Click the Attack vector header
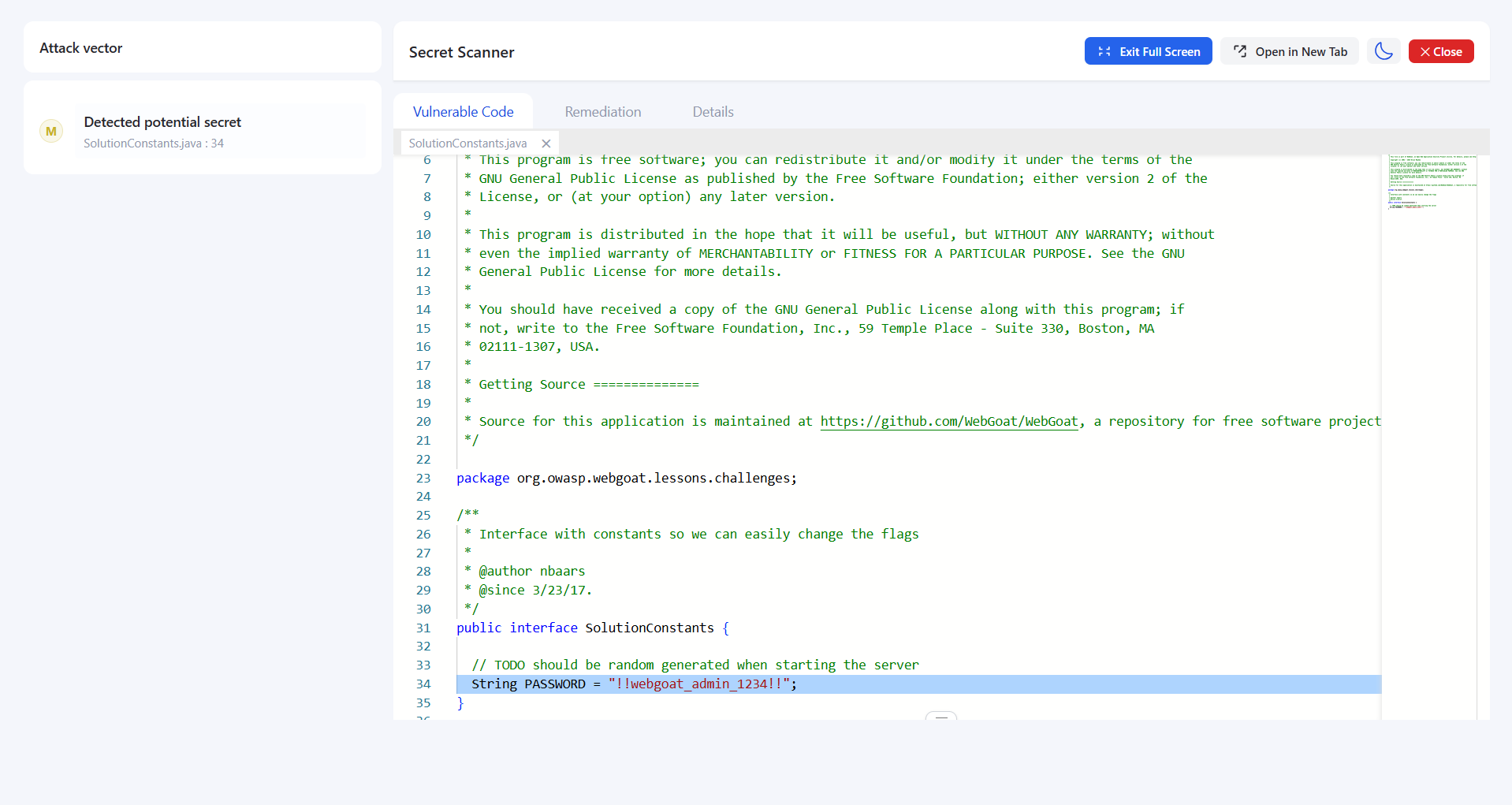The image size is (1512, 805). click(x=81, y=48)
